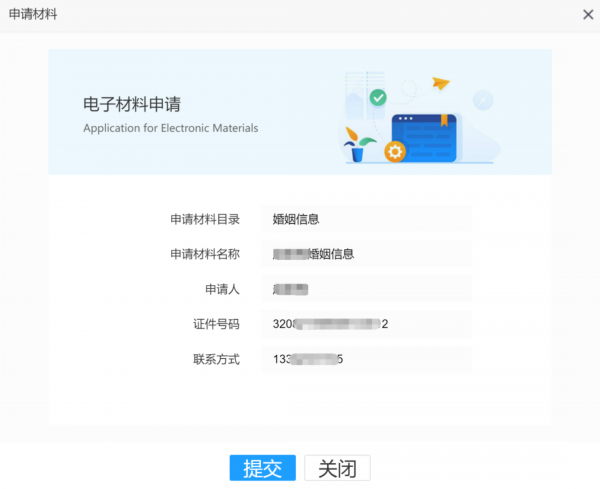Focus the 申请材料名称 input field
Screen dimensions: 600x489
(366, 254)
